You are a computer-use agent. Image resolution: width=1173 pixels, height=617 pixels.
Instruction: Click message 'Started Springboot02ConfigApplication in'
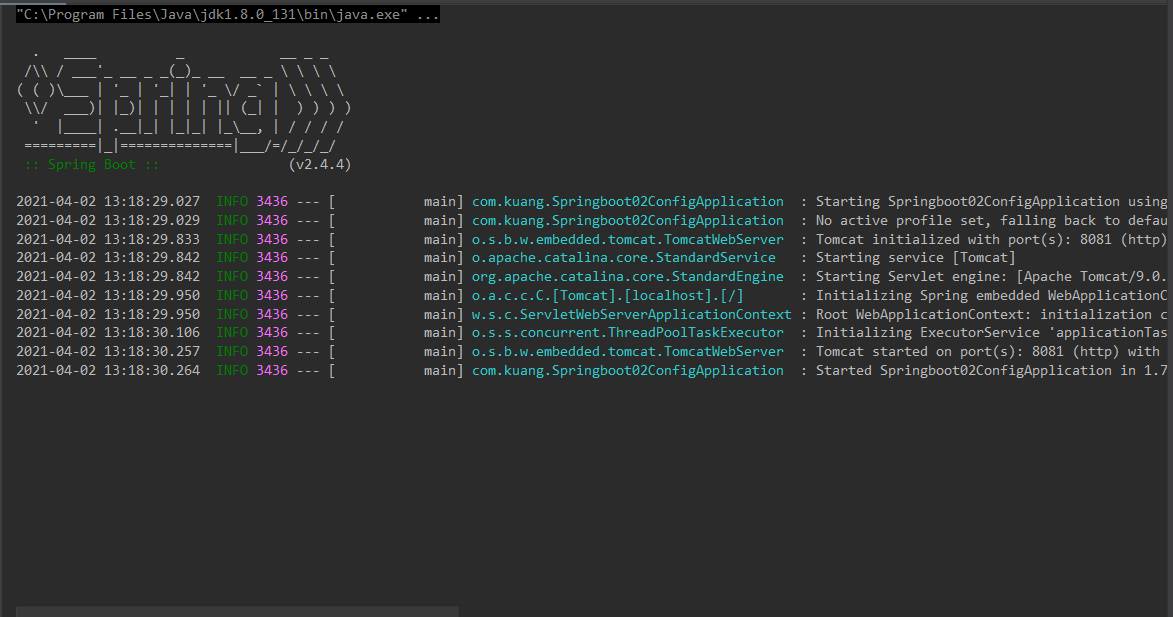(x=976, y=371)
